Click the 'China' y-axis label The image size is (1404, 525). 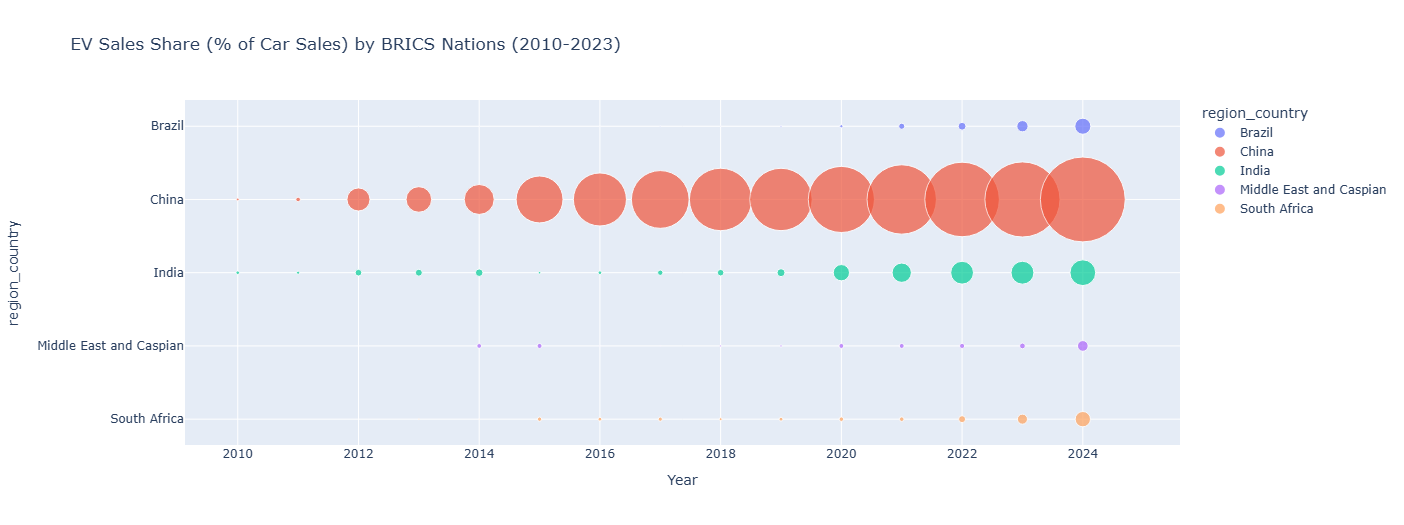click(x=168, y=199)
